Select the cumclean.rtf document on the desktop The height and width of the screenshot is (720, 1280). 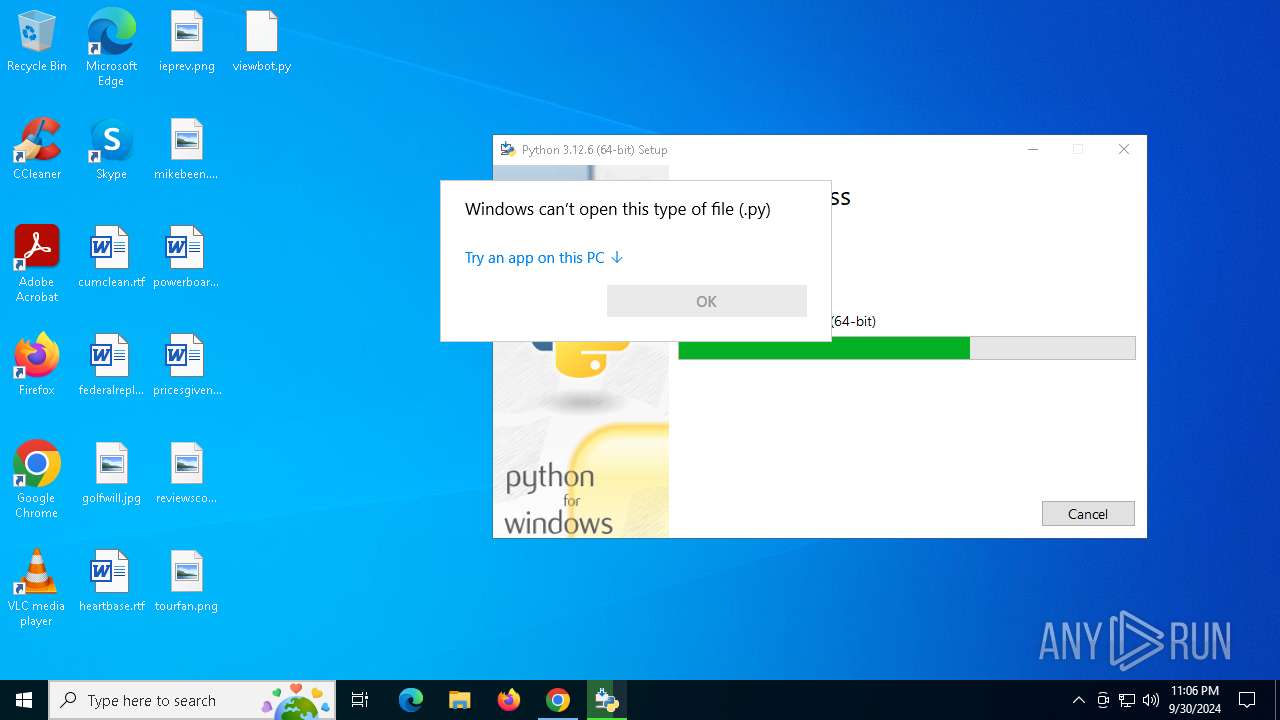coord(111,258)
